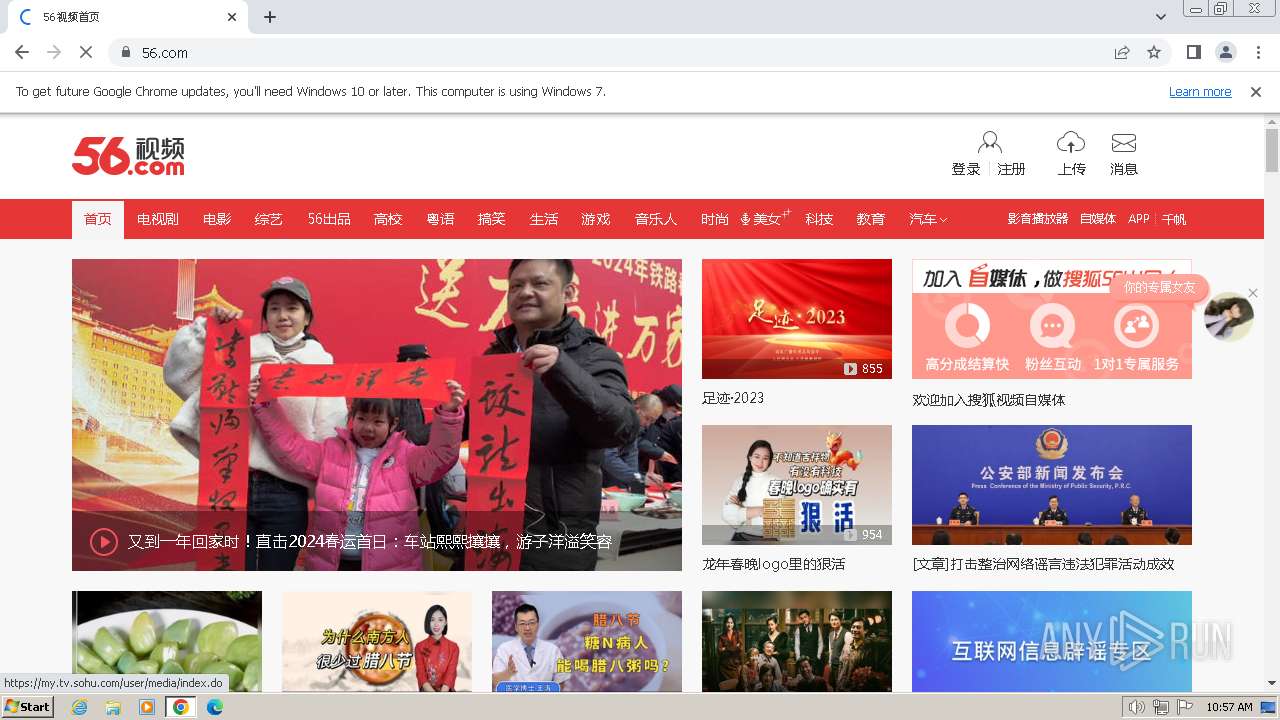Select the 首页 navigation tab
Image resolution: width=1280 pixels, height=720 pixels.
click(x=98, y=220)
